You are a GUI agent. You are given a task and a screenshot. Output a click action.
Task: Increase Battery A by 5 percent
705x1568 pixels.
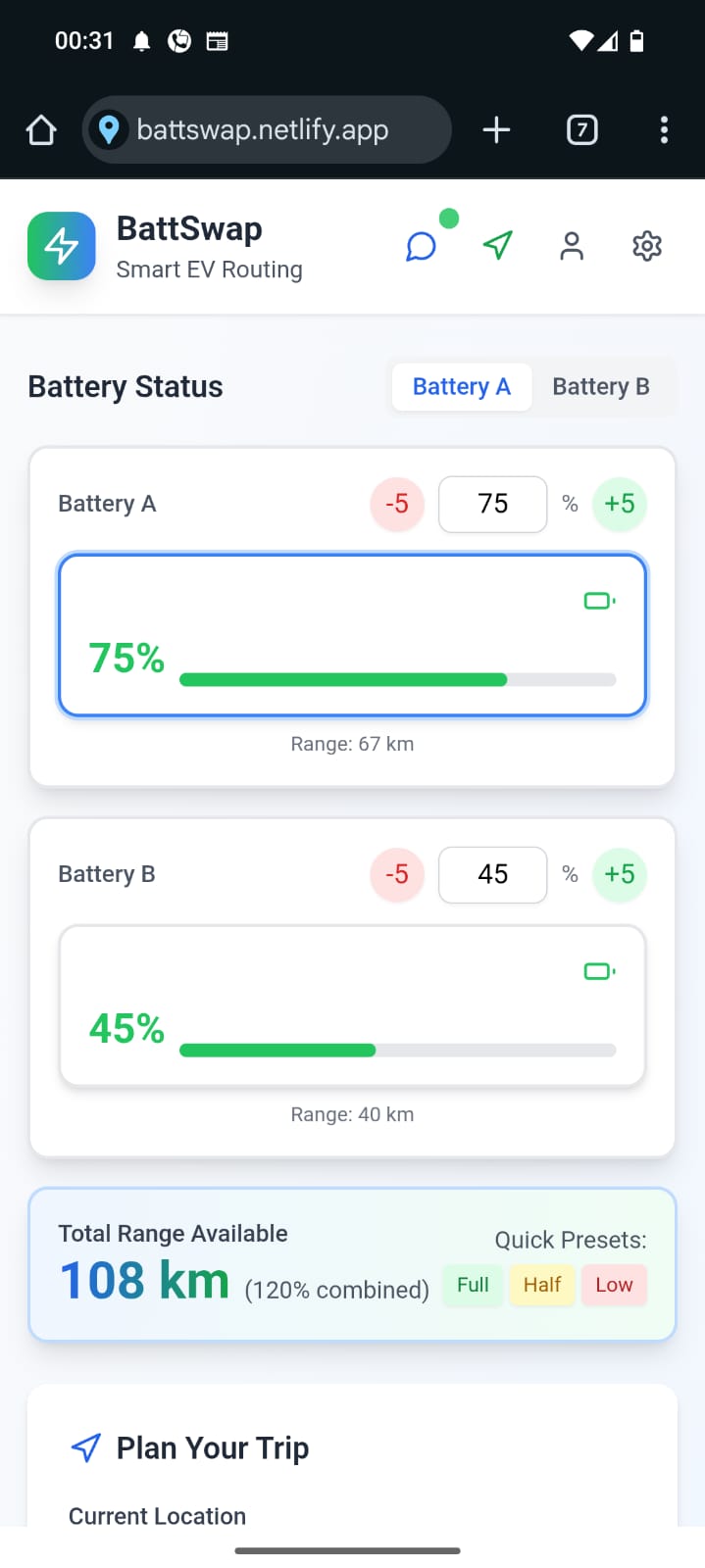click(x=620, y=504)
